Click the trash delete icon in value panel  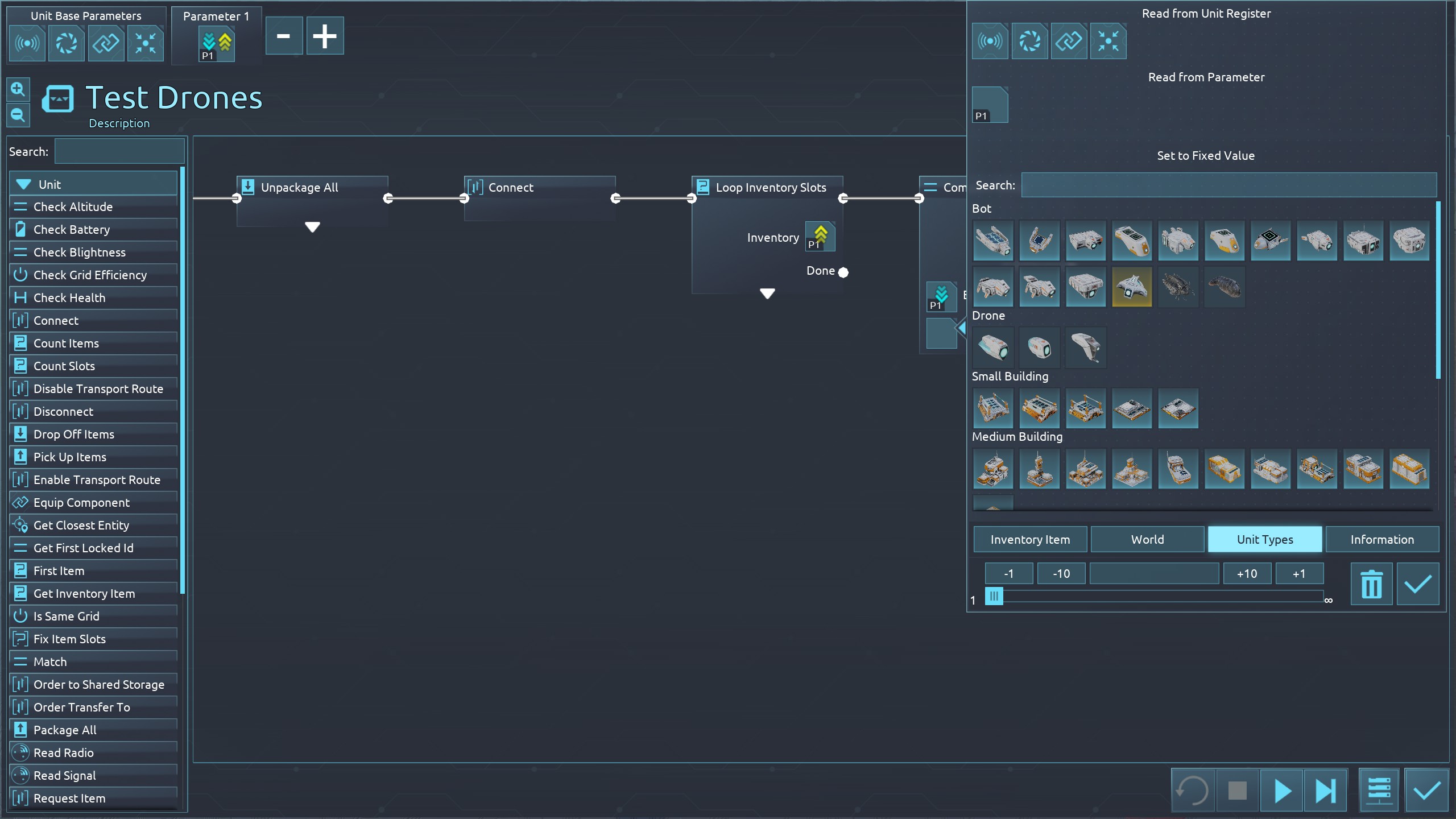(x=1371, y=584)
